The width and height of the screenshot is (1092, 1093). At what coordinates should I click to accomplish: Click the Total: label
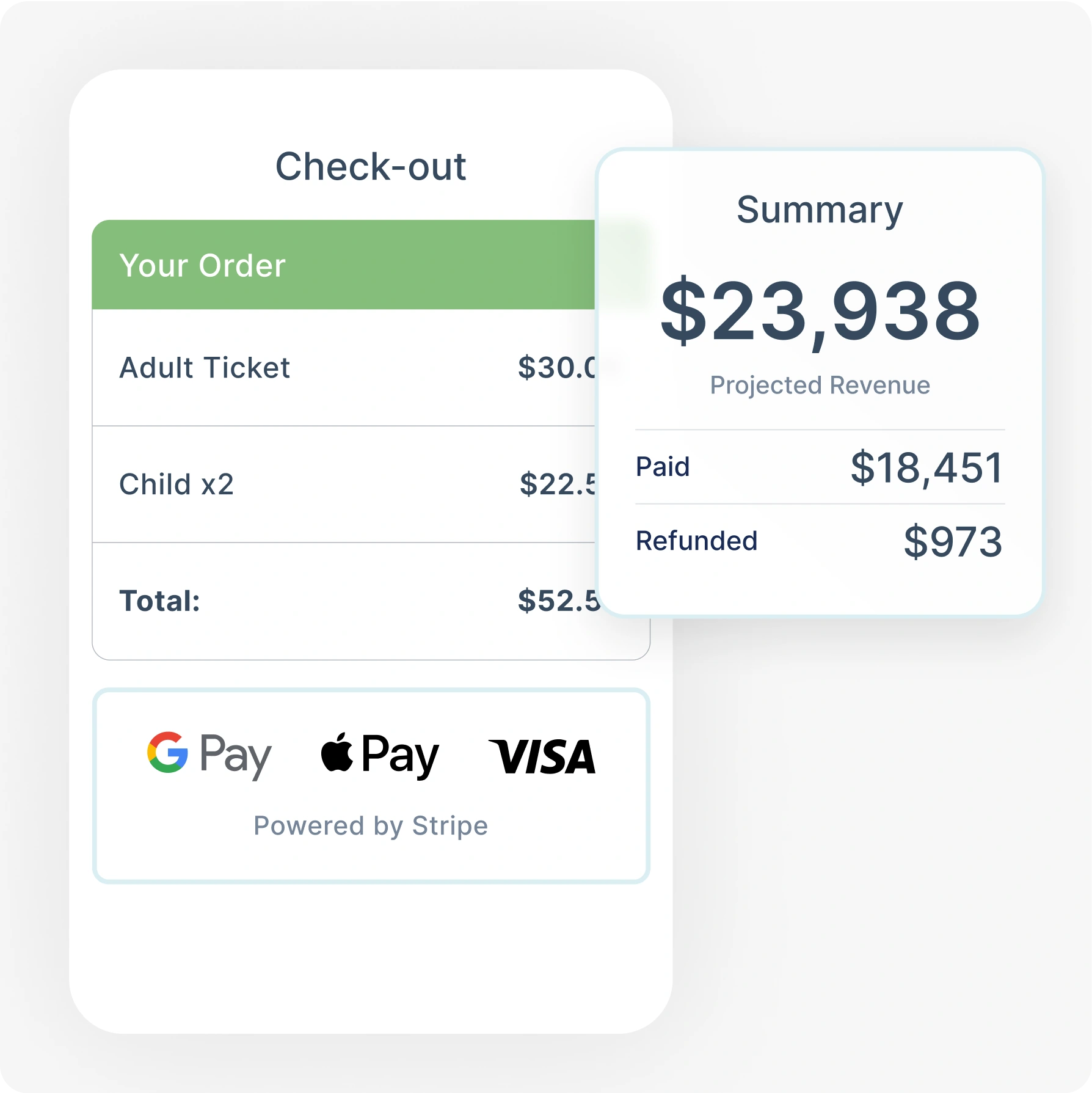tap(160, 601)
